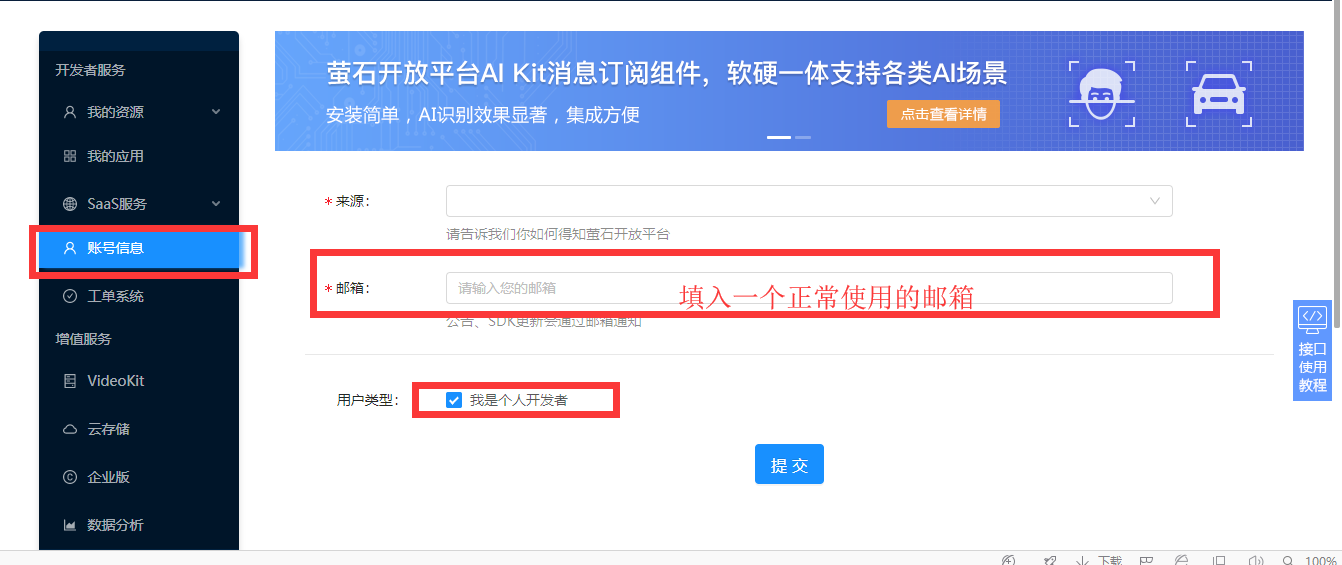Expand the 我的资源 submenu chevron
The height and width of the screenshot is (565, 1342).
click(216, 112)
